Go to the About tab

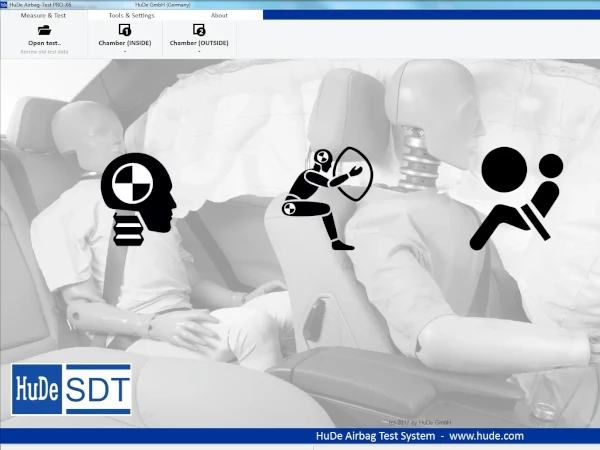pyautogui.click(x=219, y=16)
